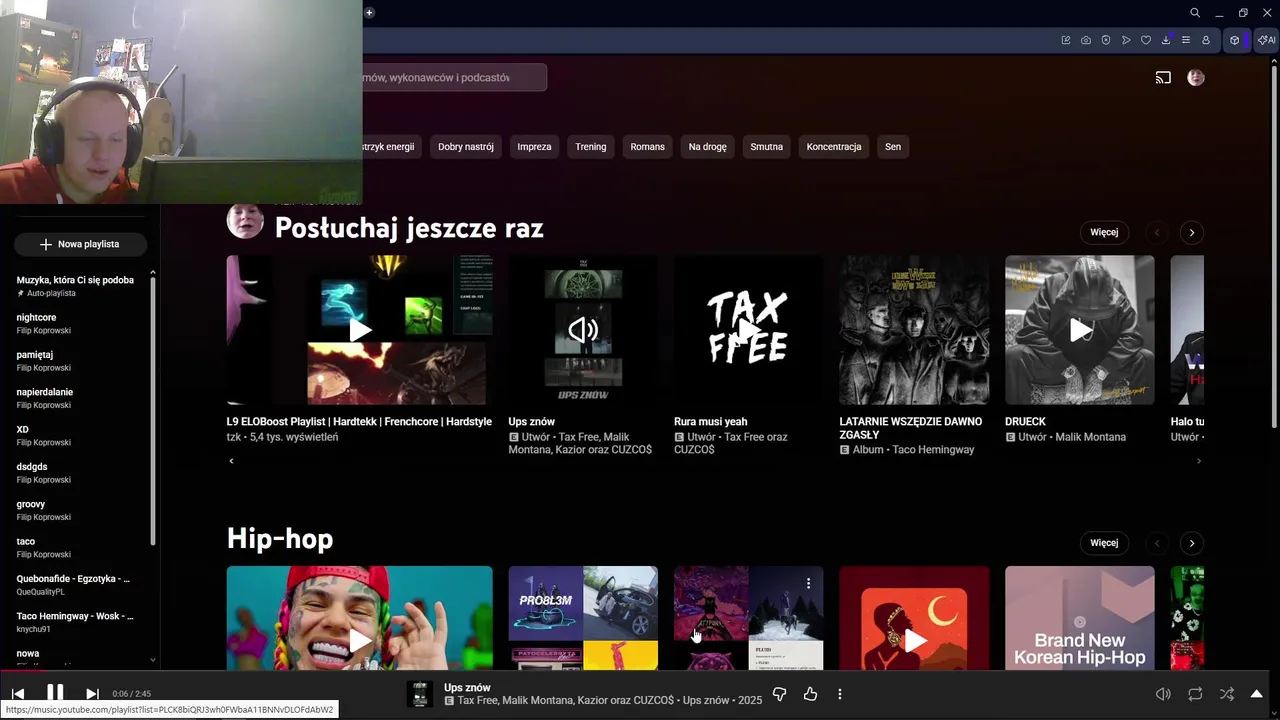Like the song Ups znów

click(810, 694)
